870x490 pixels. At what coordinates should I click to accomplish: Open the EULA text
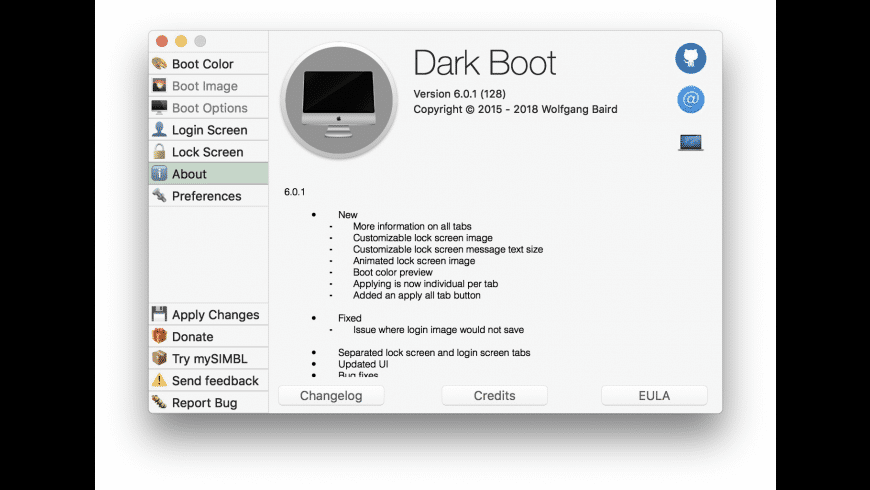(654, 396)
